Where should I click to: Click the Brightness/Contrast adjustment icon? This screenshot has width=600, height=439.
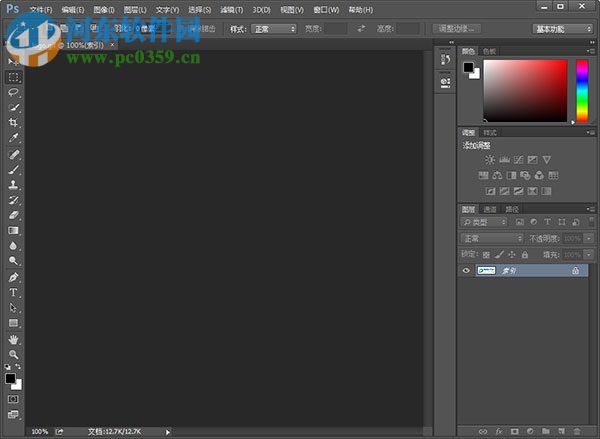tap(490, 160)
